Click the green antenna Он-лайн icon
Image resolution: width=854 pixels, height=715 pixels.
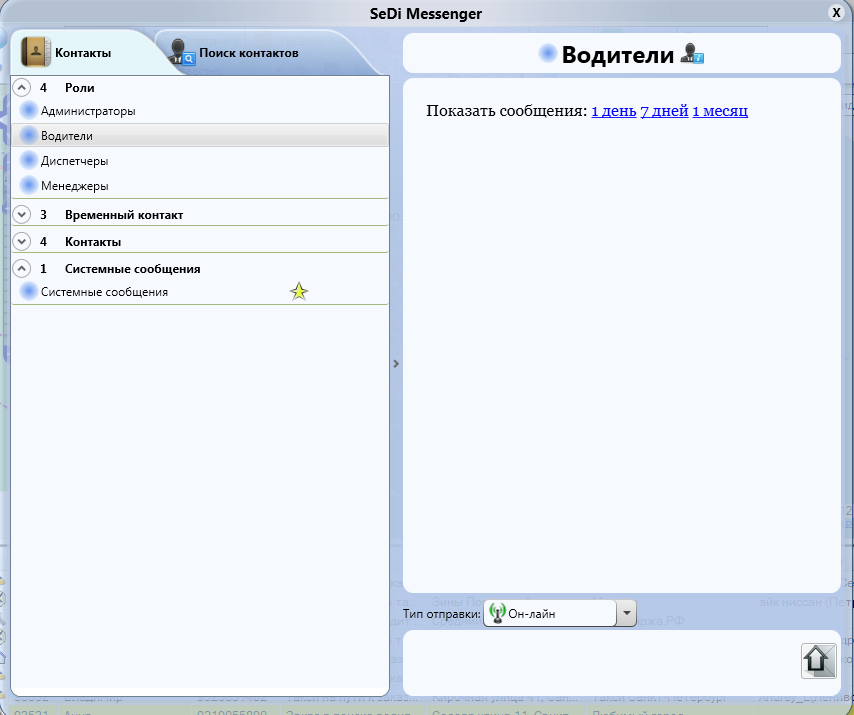pyautogui.click(x=497, y=613)
